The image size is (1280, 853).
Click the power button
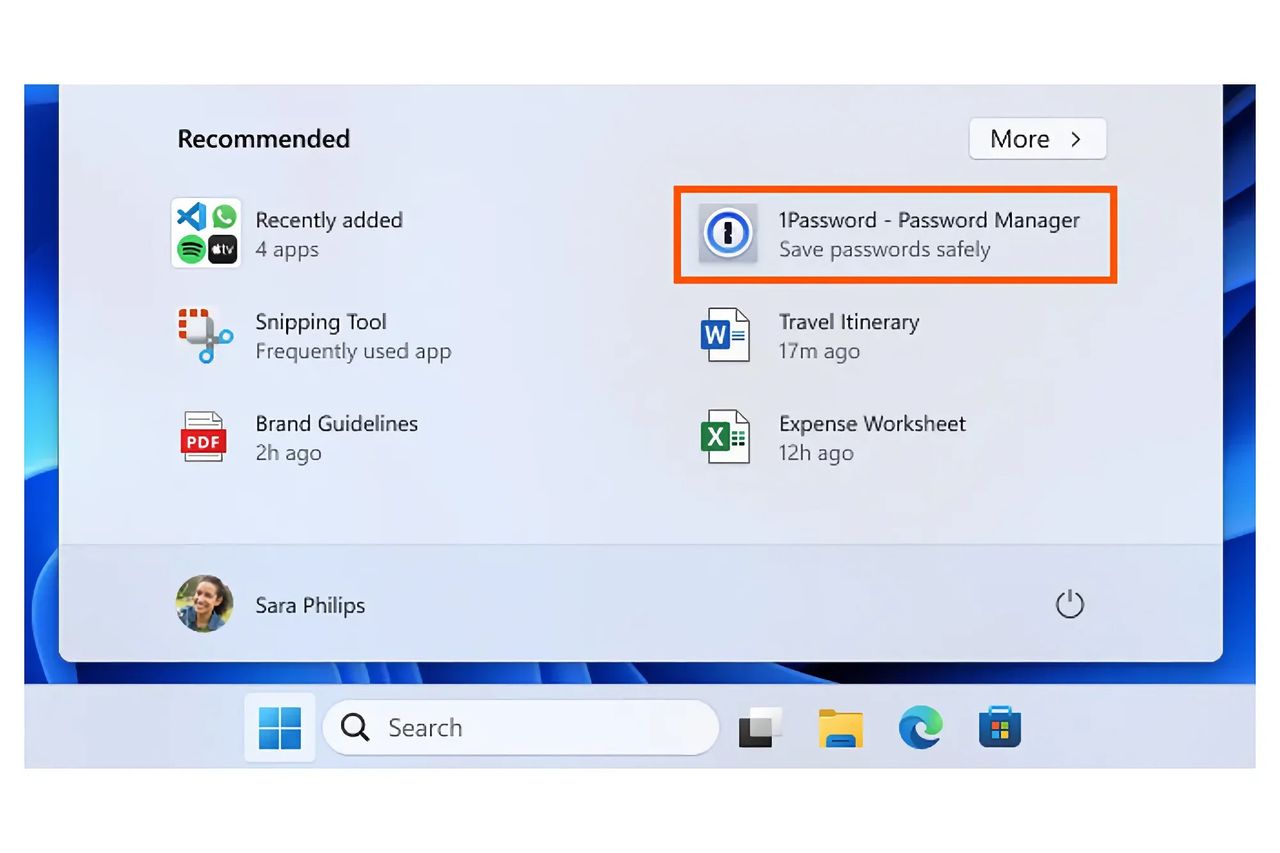[1069, 604]
